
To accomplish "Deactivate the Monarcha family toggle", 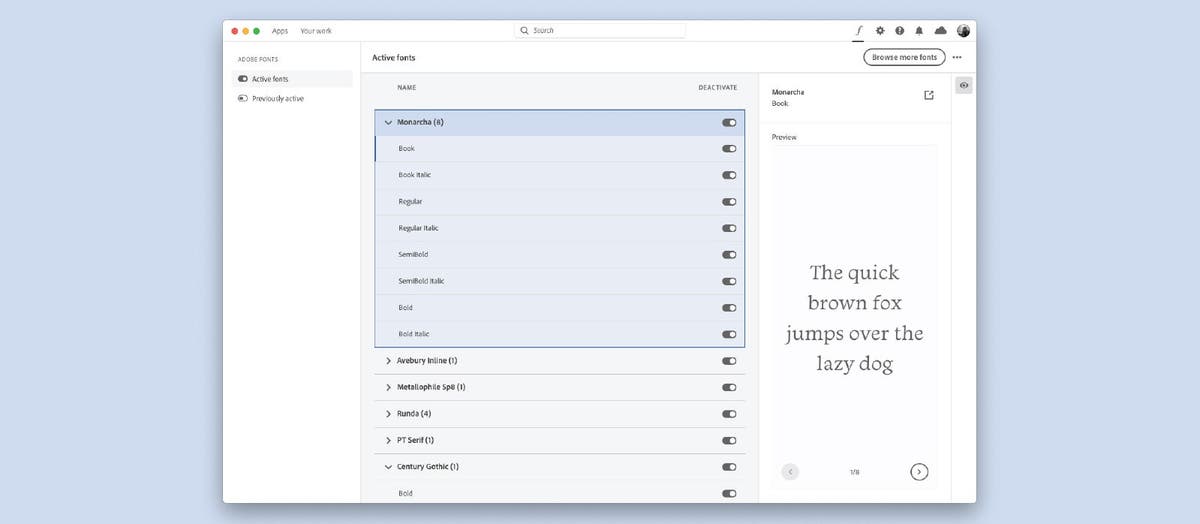I will (729, 122).
